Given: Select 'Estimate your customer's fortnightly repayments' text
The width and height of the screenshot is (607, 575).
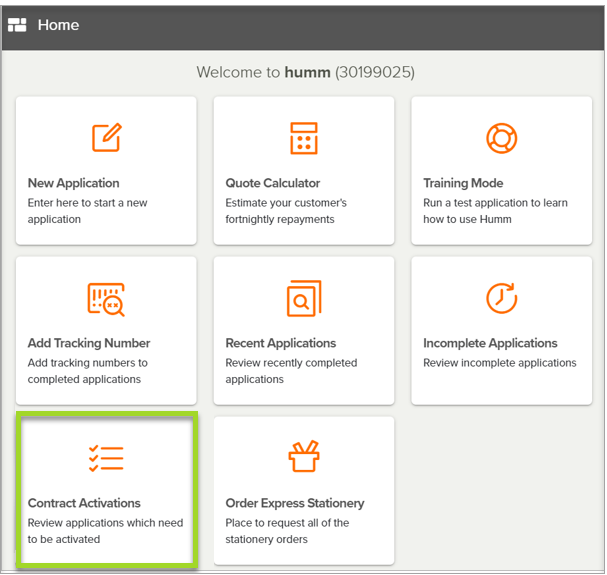Looking at the screenshot, I should coord(286,211).
